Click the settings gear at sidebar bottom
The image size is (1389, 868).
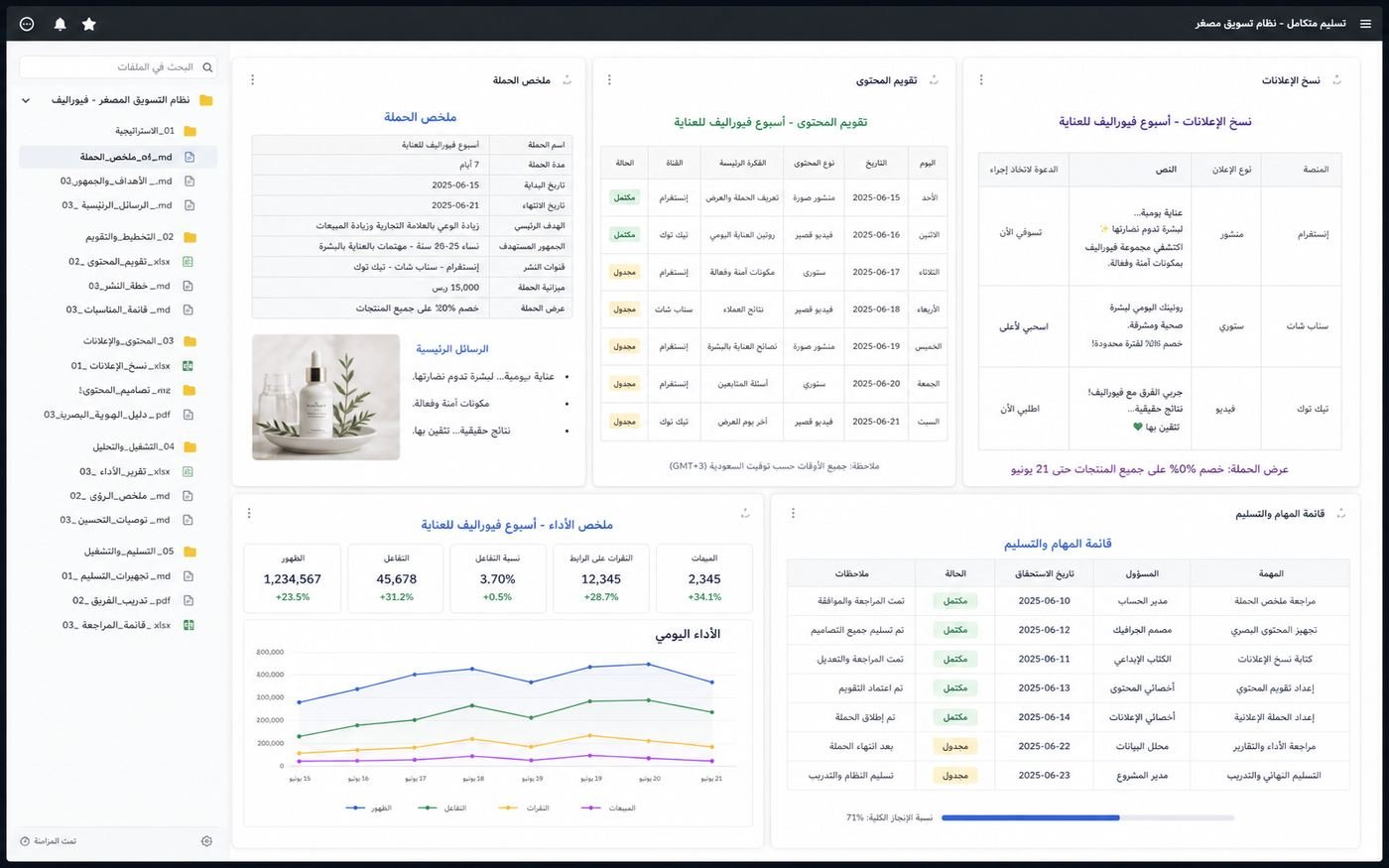click(206, 841)
